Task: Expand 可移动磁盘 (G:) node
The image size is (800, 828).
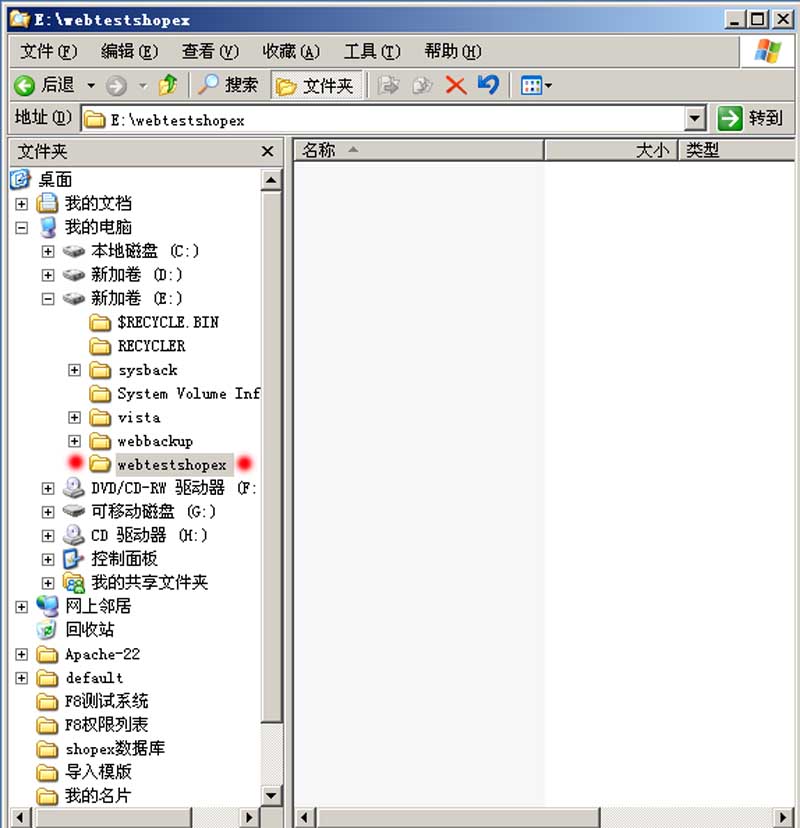Action: click(x=48, y=512)
